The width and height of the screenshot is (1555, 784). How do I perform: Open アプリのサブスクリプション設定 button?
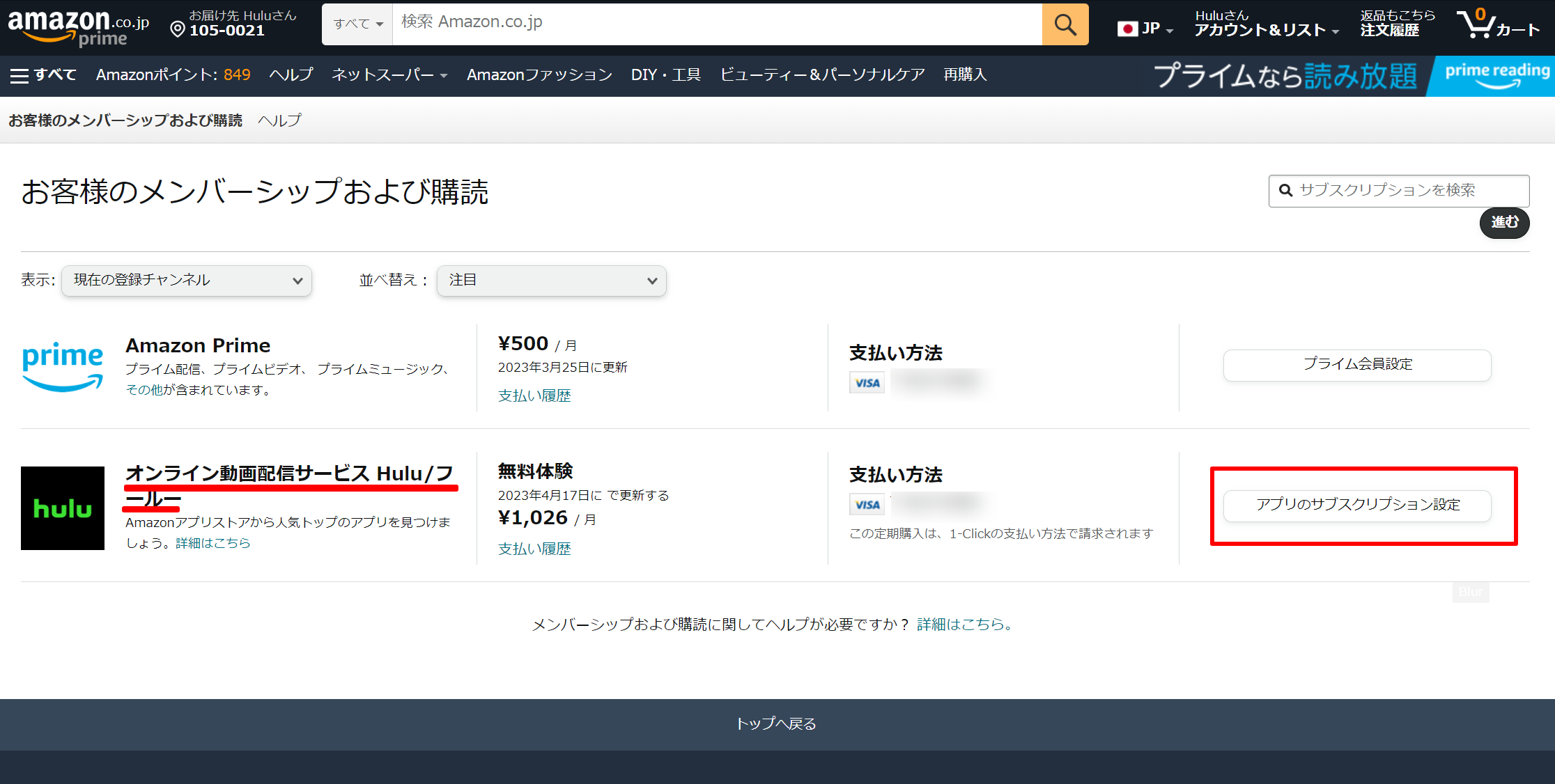pos(1357,505)
